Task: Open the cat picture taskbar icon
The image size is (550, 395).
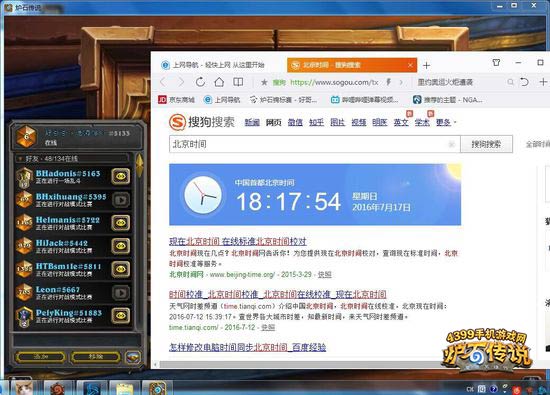Action: pos(24,388)
